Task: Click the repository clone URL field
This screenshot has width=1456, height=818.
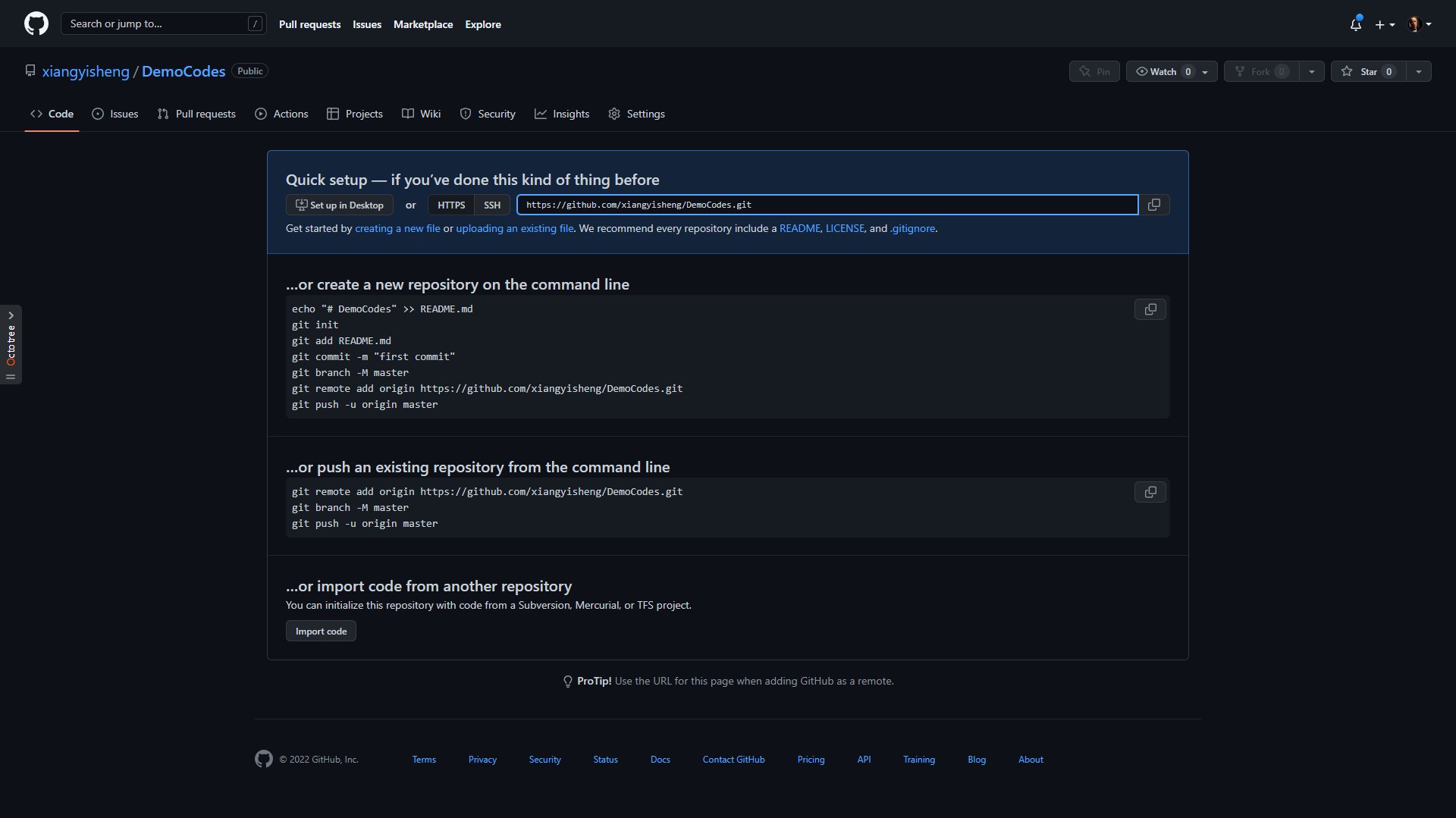Action: click(x=827, y=205)
